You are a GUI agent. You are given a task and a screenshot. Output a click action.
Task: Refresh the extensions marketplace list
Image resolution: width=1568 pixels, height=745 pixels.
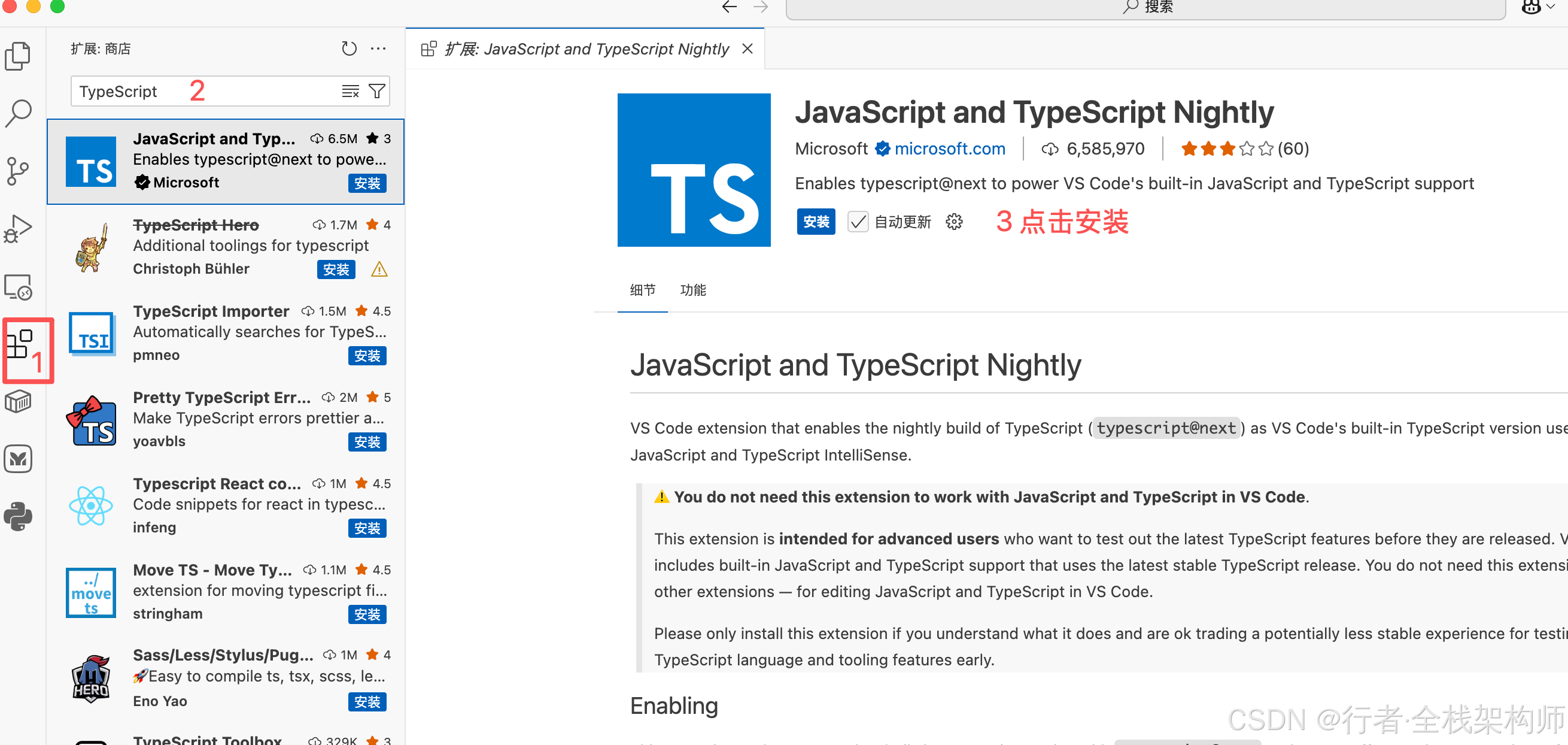[x=349, y=48]
